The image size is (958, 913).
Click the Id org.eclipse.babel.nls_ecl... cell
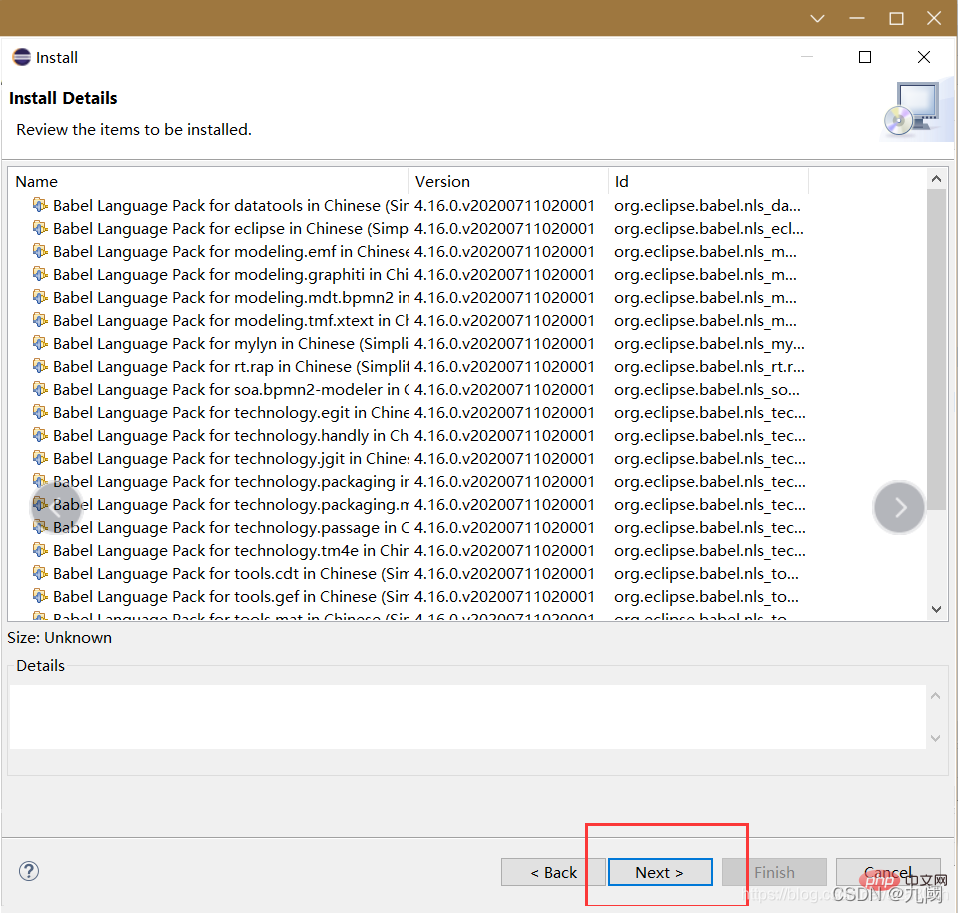[x=709, y=229]
